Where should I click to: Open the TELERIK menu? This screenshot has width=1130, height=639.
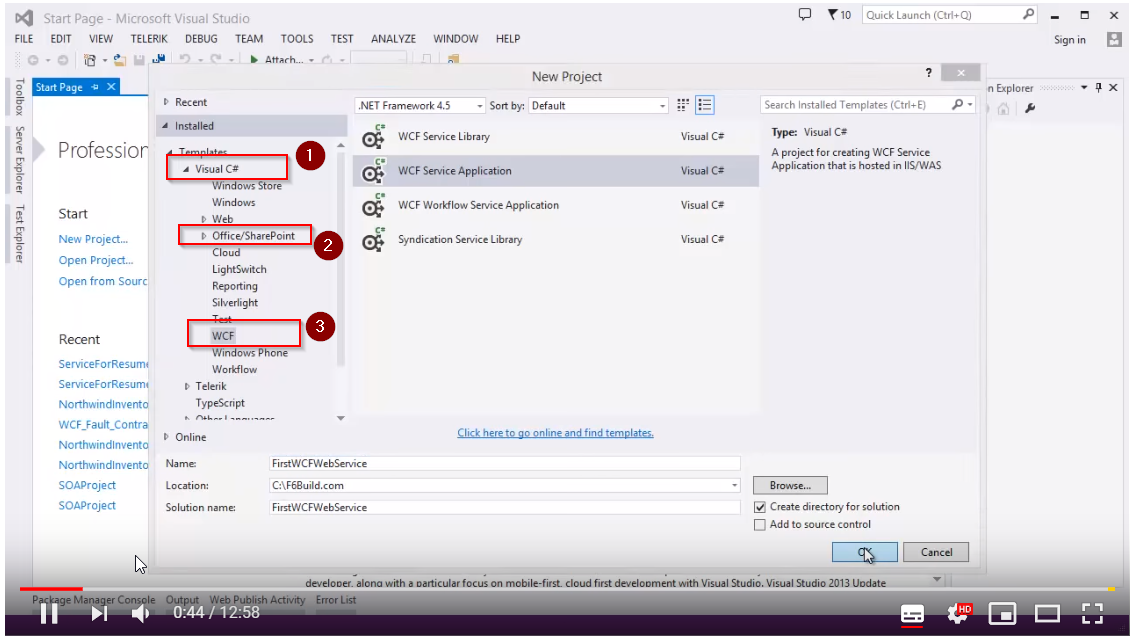pyautogui.click(x=148, y=39)
